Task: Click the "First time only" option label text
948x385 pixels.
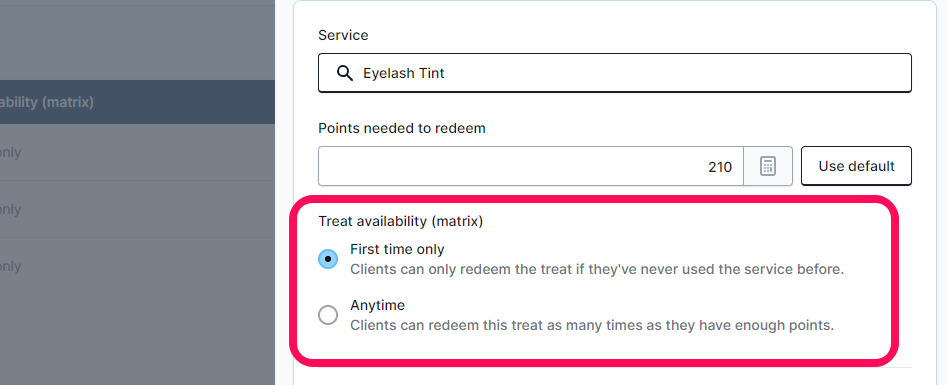Action: pyautogui.click(x=397, y=249)
